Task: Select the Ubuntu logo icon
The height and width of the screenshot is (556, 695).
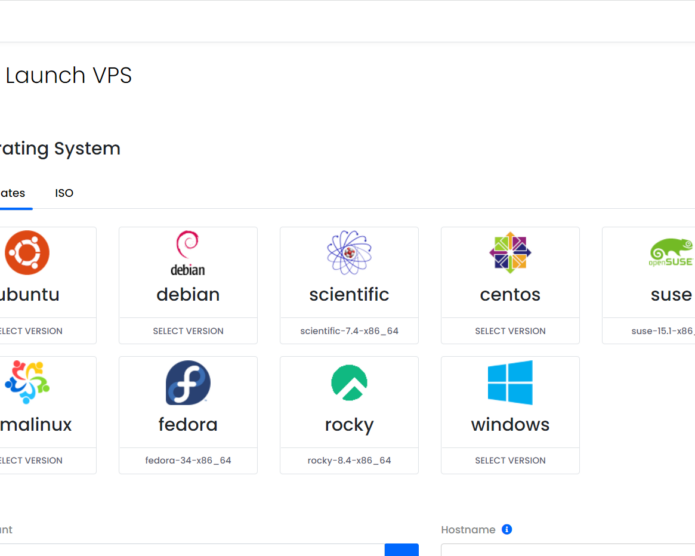Action: pyautogui.click(x=27, y=253)
